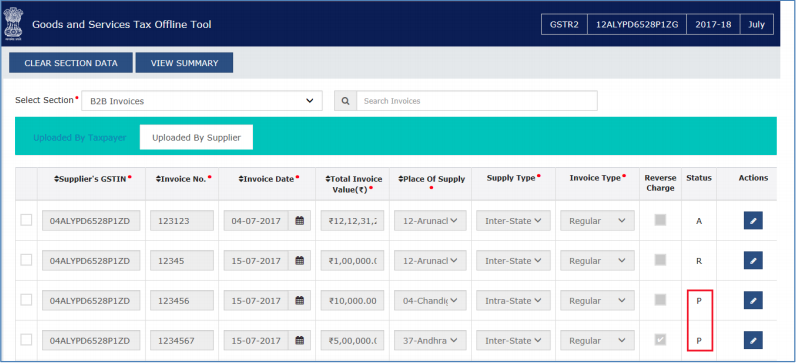The width and height of the screenshot is (798, 363).
Task: Tick the row checkbox for invoice 1234567
Action: pos(26,339)
